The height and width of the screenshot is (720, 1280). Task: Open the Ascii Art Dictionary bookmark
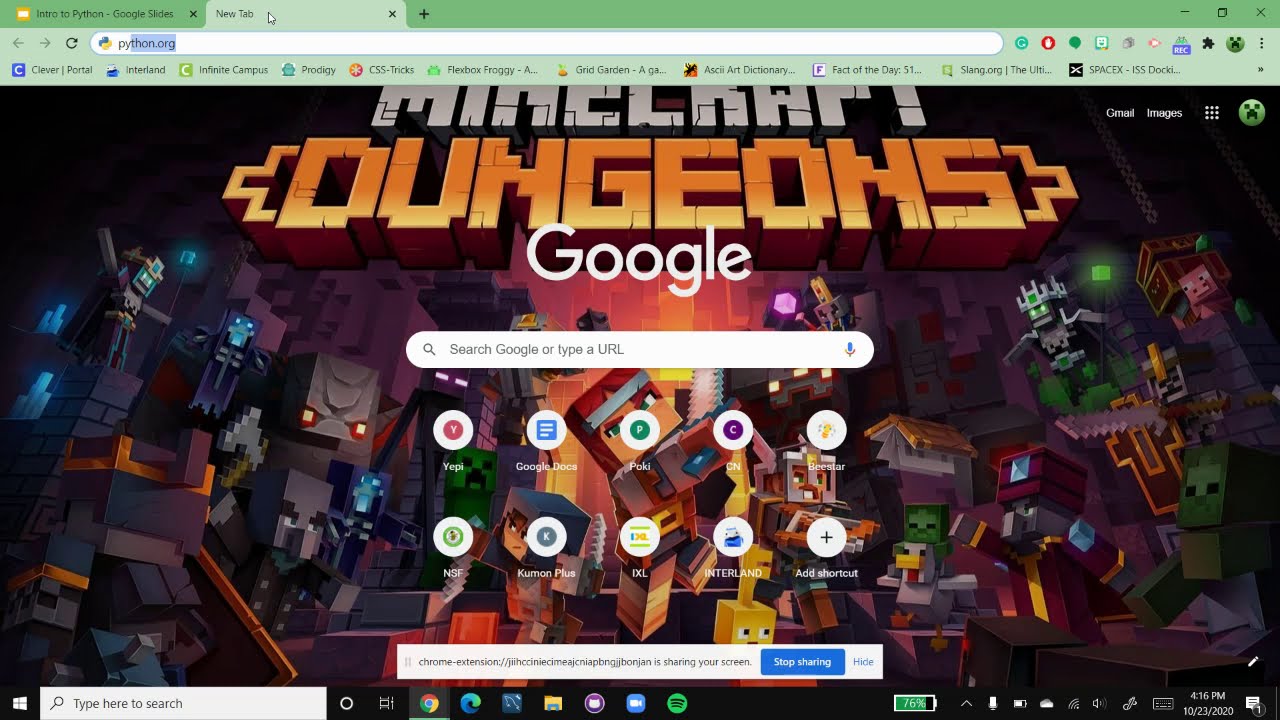tap(739, 70)
